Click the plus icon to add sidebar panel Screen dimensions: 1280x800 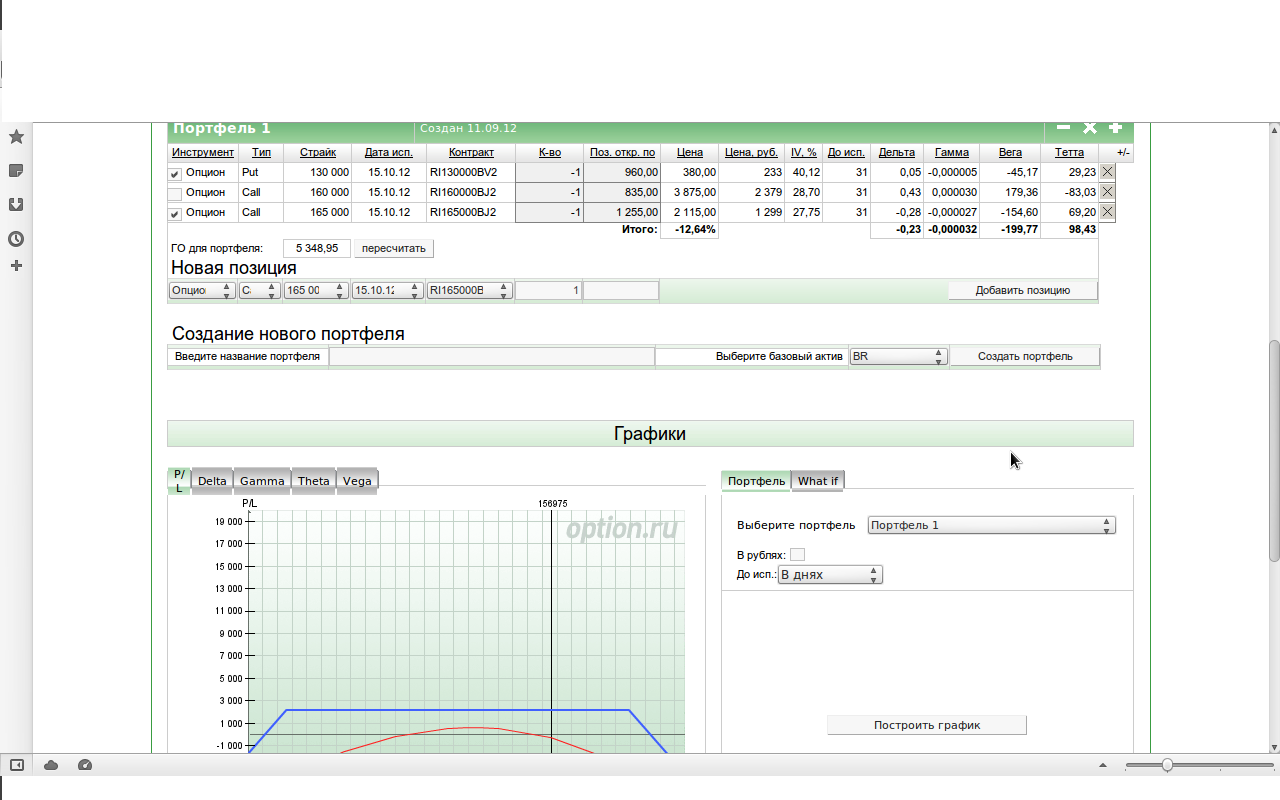(x=16, y=266)
